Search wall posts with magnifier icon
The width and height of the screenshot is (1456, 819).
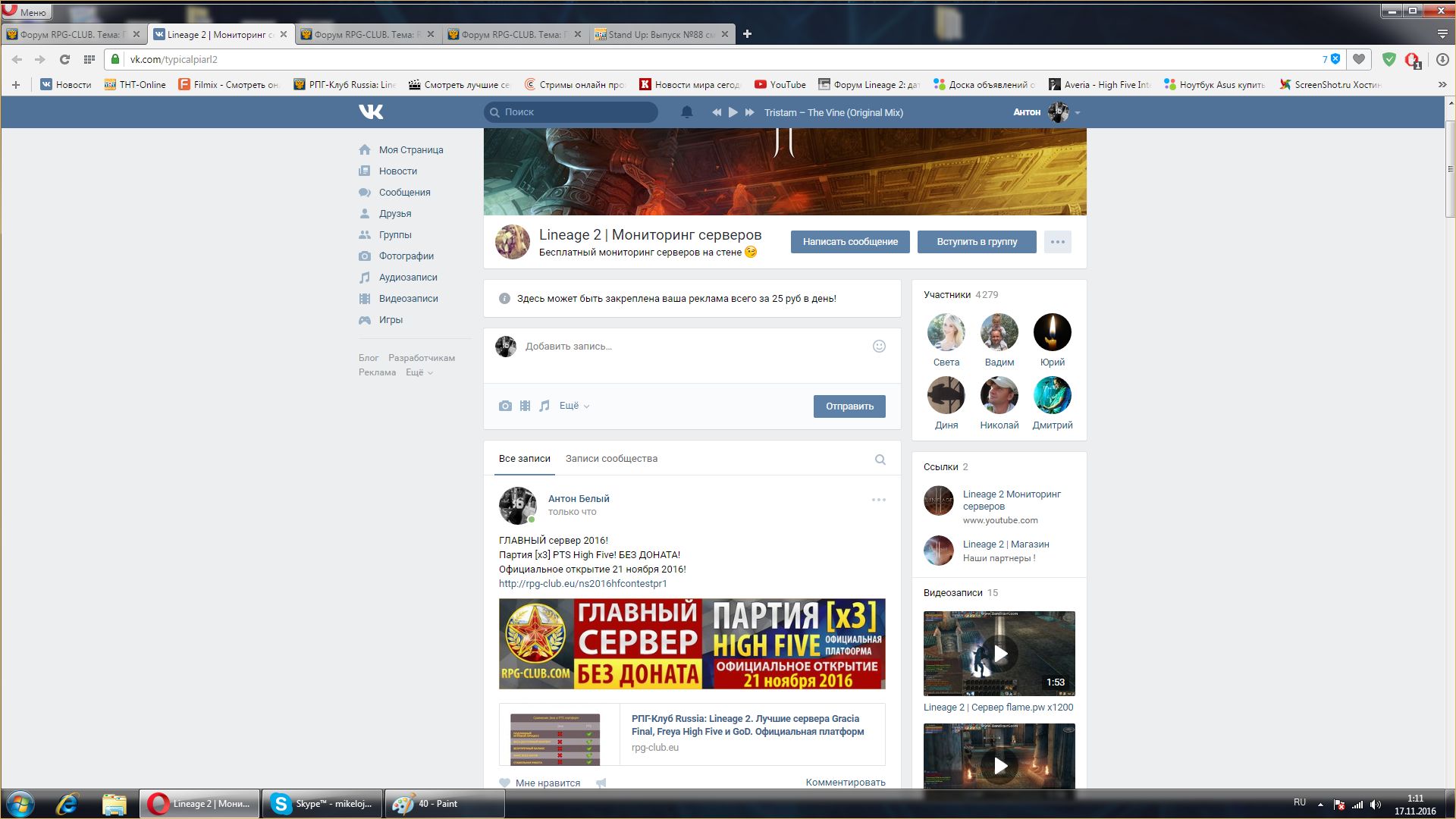point(880,460)
